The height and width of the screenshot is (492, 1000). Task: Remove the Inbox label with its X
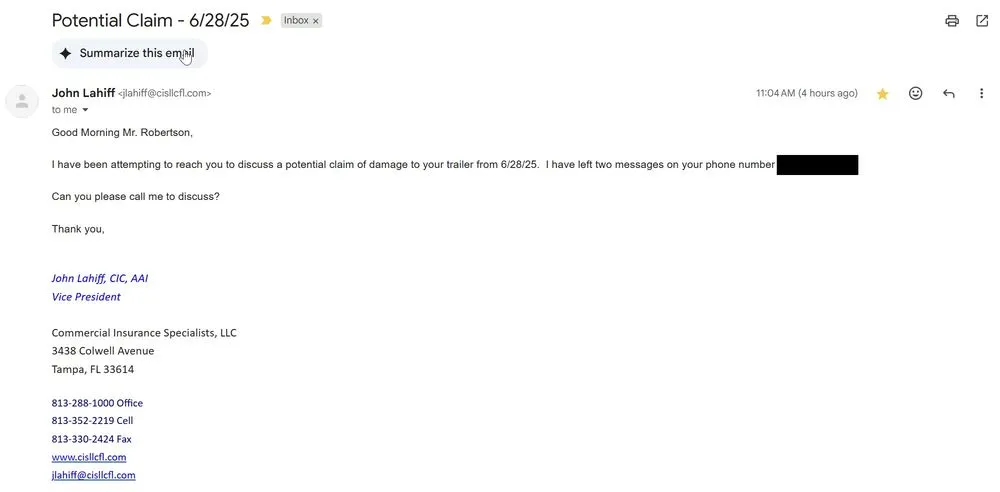pyautogui.click(x=315, y=21)
